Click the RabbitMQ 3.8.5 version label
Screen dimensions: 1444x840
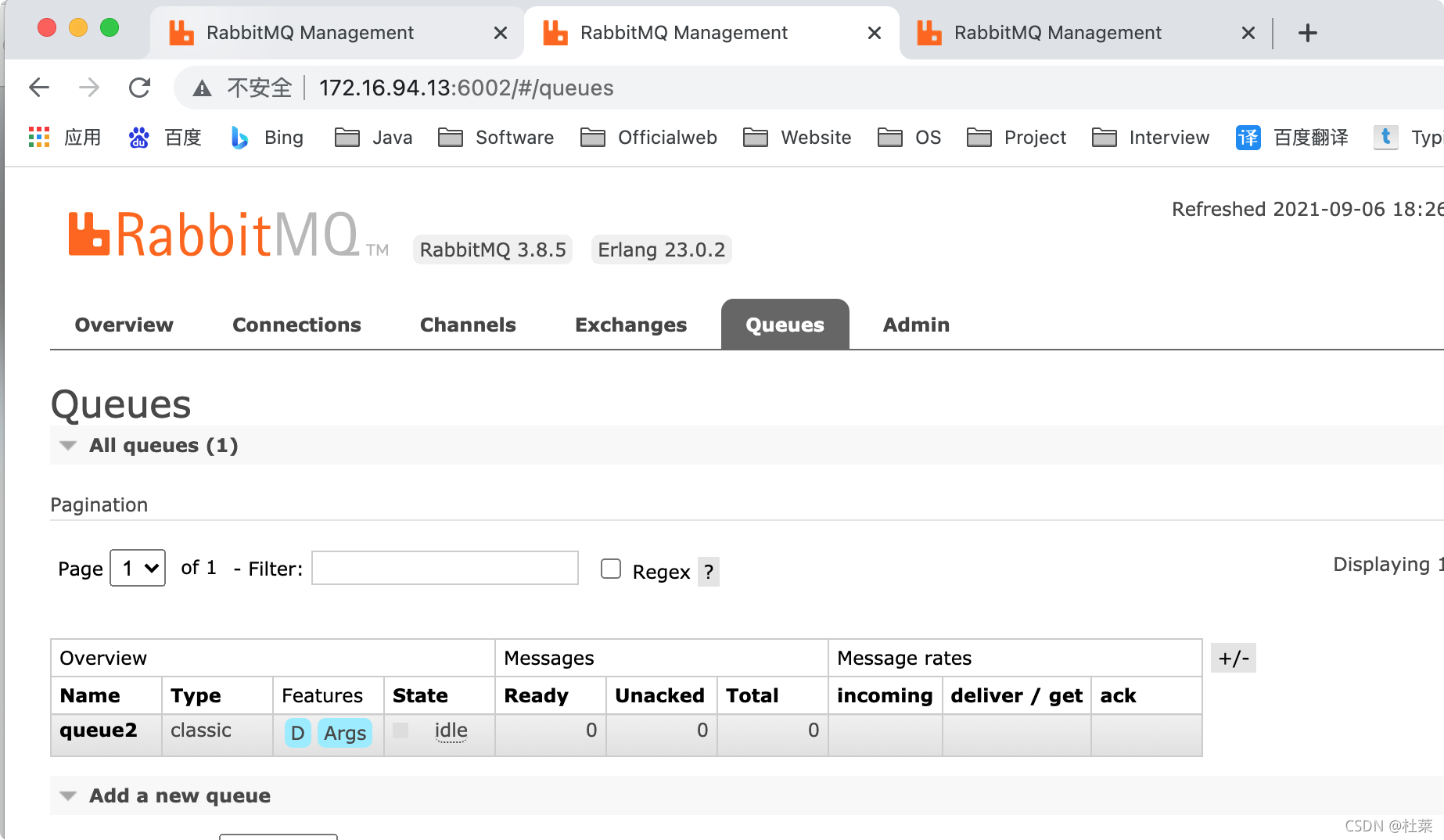(x=493, y=249)
